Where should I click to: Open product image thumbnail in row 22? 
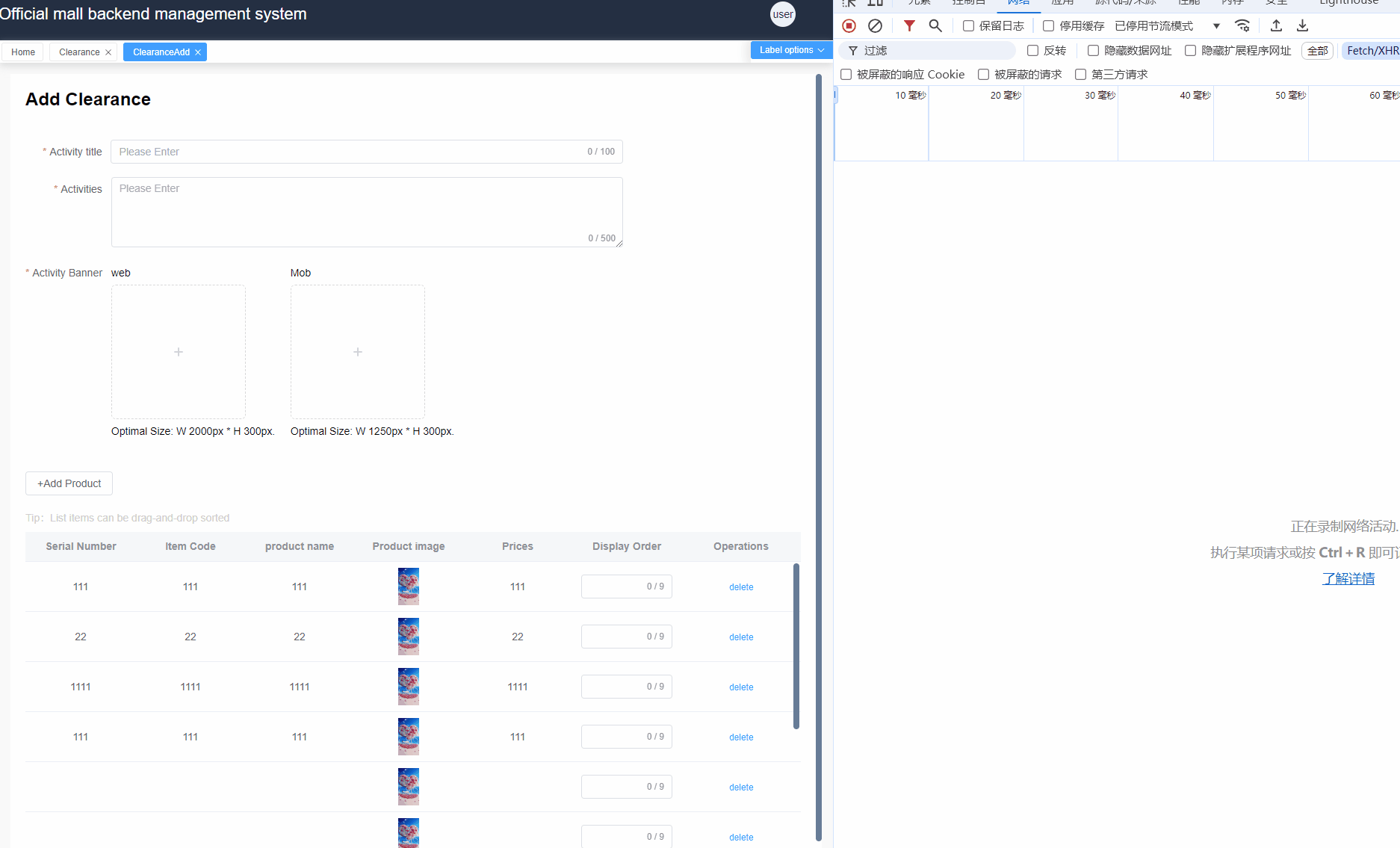coord(409,637)
